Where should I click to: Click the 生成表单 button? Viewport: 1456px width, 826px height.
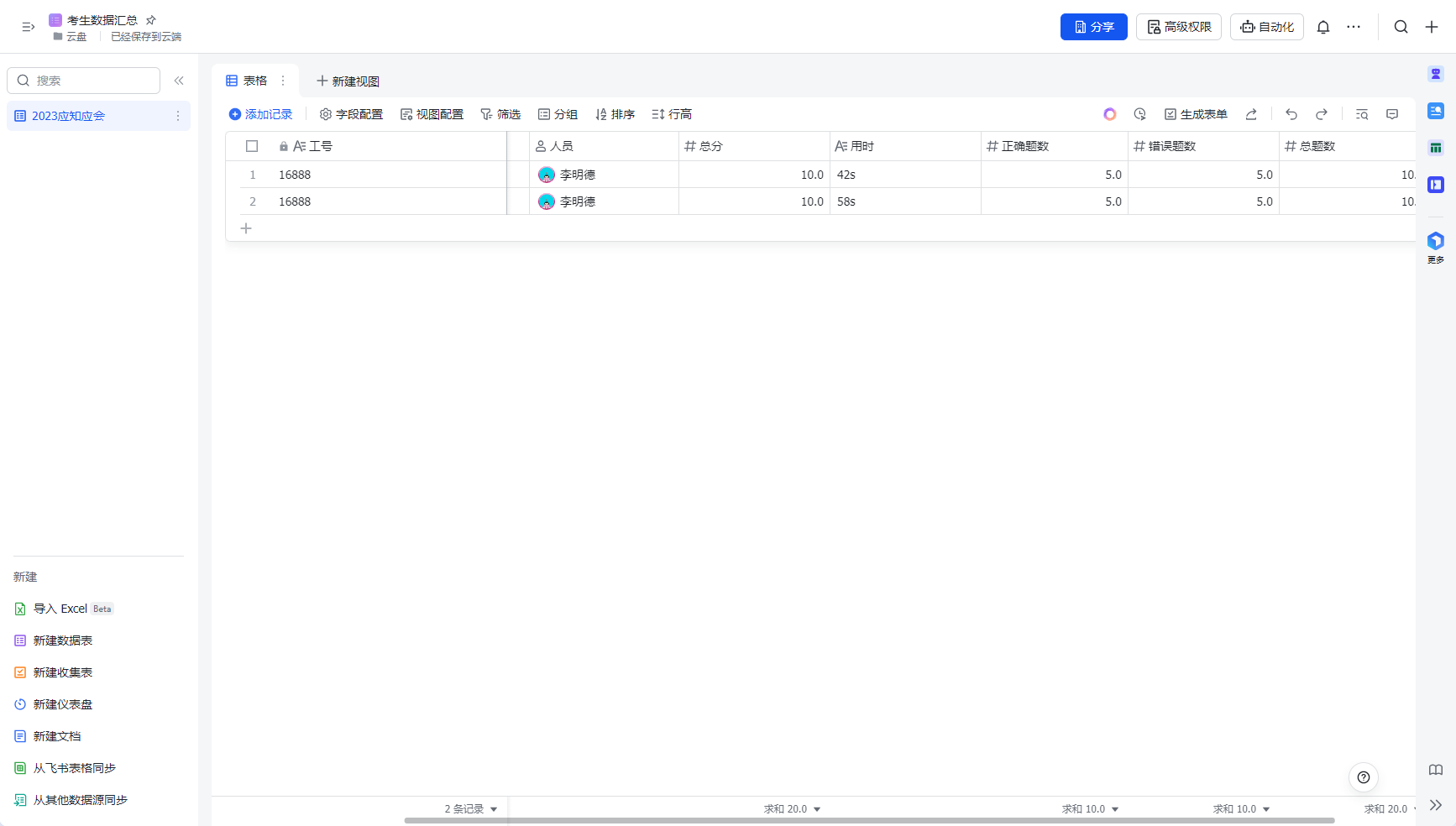click(x=1196, y=114)
